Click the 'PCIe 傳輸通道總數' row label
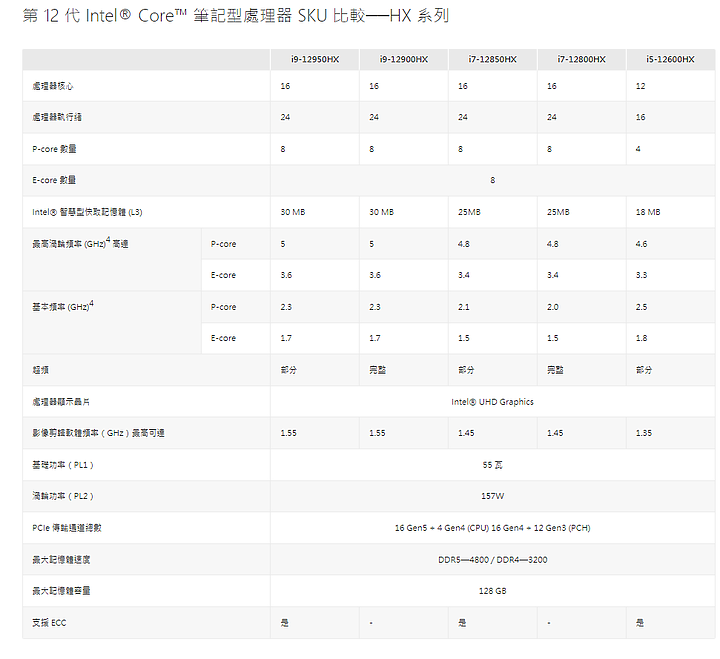This screenshot has width=720, height=659. pos(67,528)
